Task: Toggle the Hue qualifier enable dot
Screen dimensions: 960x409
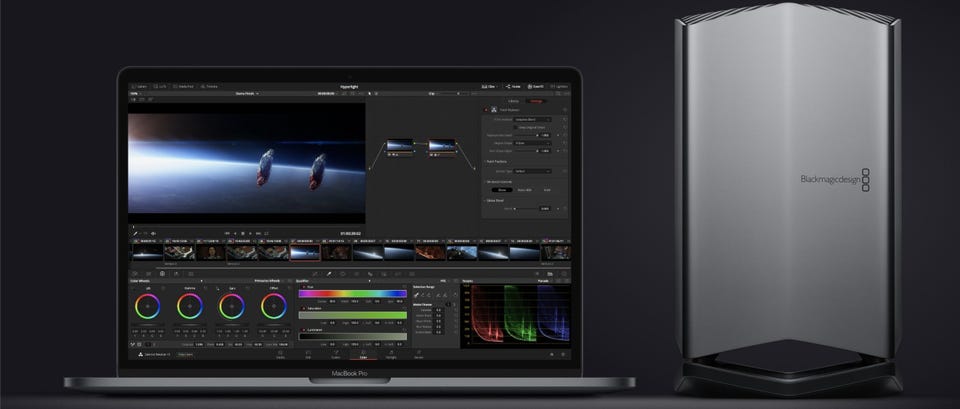Action: [x=303, y=287]
